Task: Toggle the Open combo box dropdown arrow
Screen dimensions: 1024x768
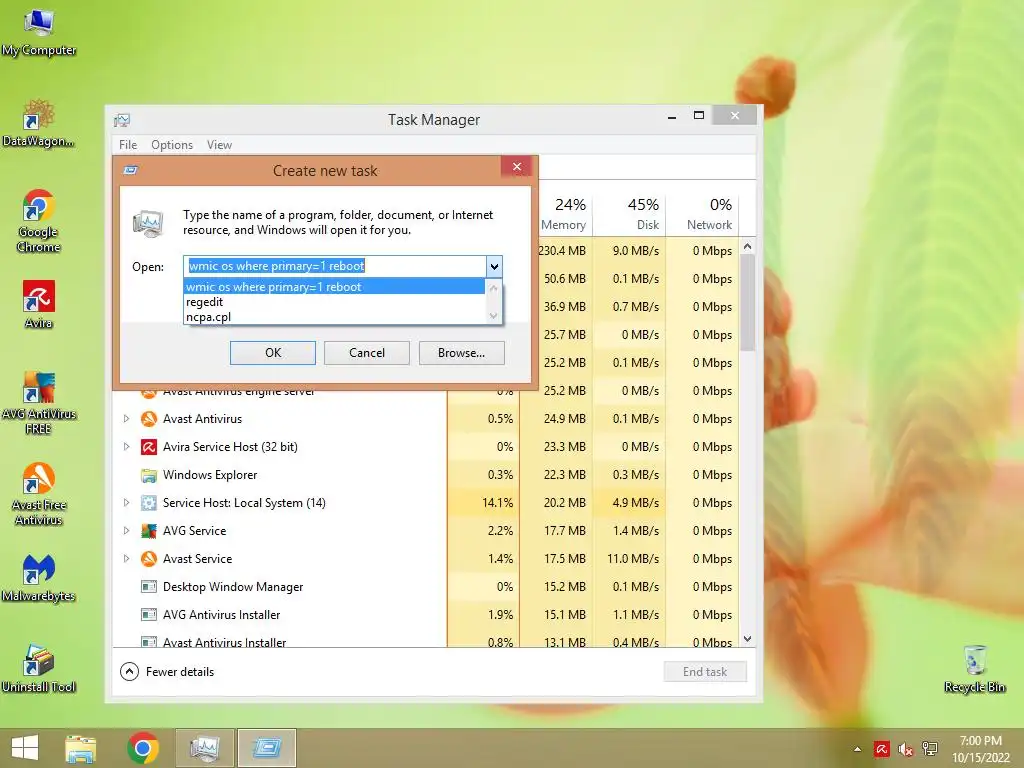Action: [494, 266]
